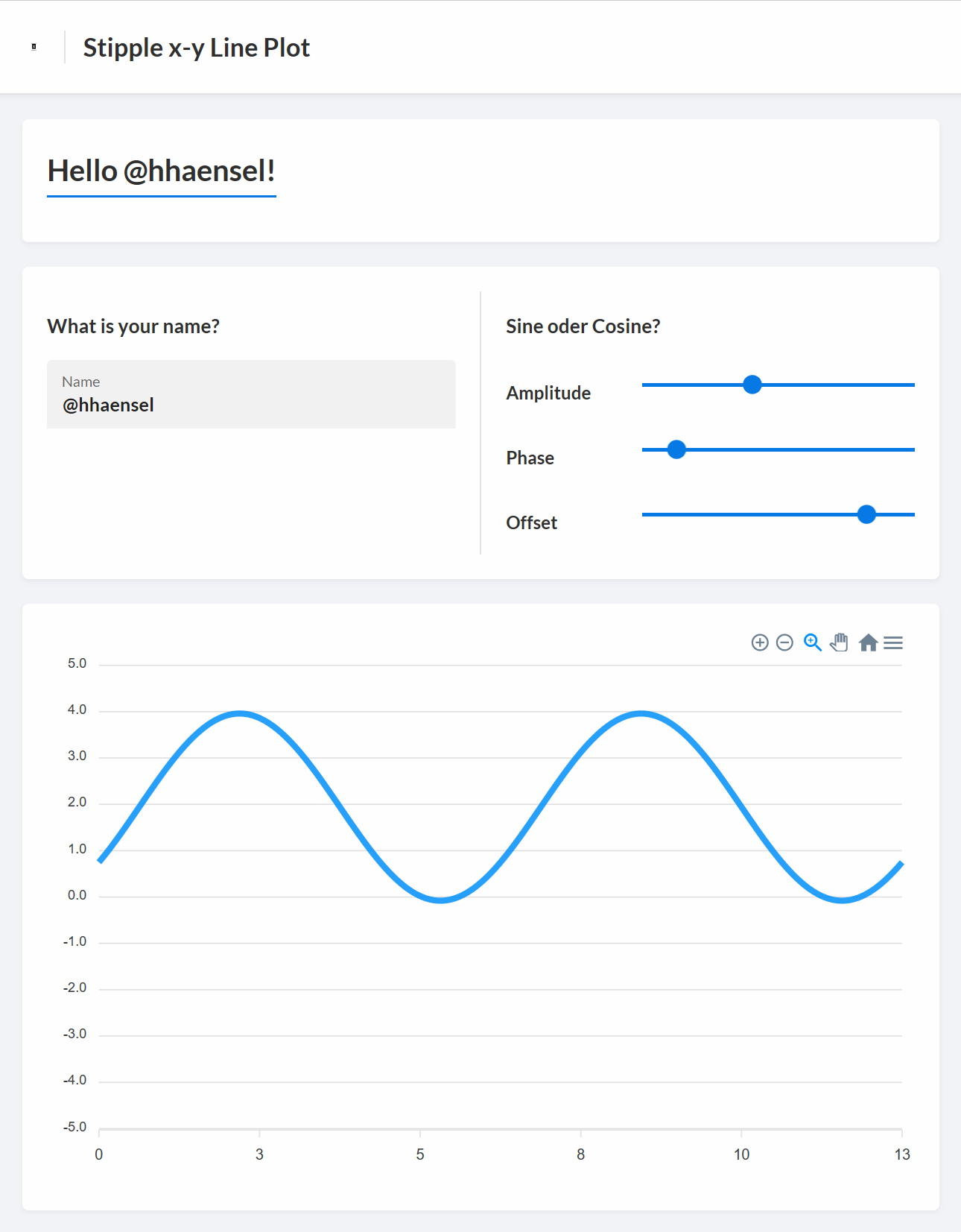Click the x-axis label 8
The image size is (961, 1232).
click(x=580, y=1154)
